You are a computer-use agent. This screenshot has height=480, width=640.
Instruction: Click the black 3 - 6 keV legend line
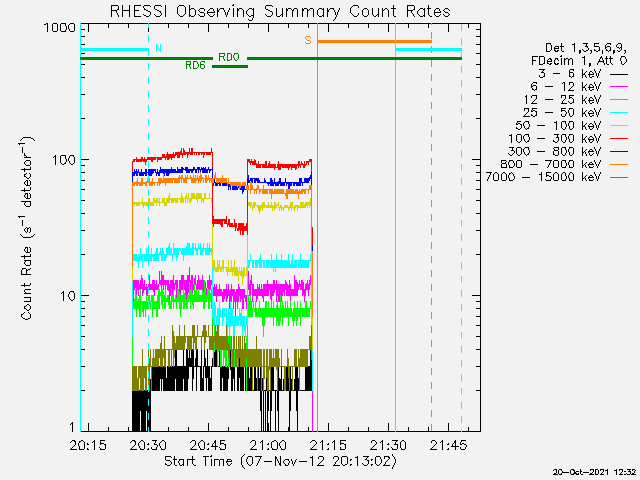click(x=619, y=74)
